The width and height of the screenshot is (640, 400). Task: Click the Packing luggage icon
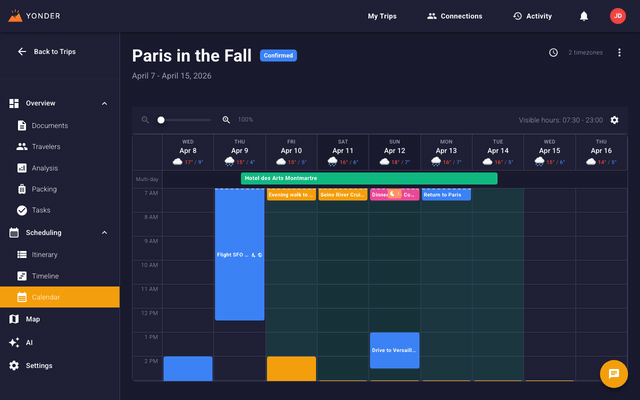22,189
